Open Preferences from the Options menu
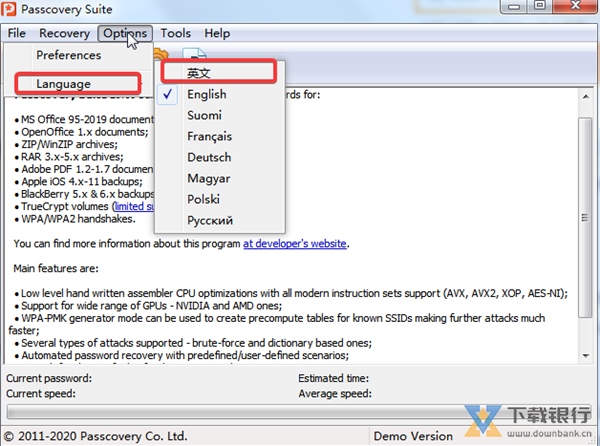The height and width of the screenshot is (446, 600). coord(69,55)
